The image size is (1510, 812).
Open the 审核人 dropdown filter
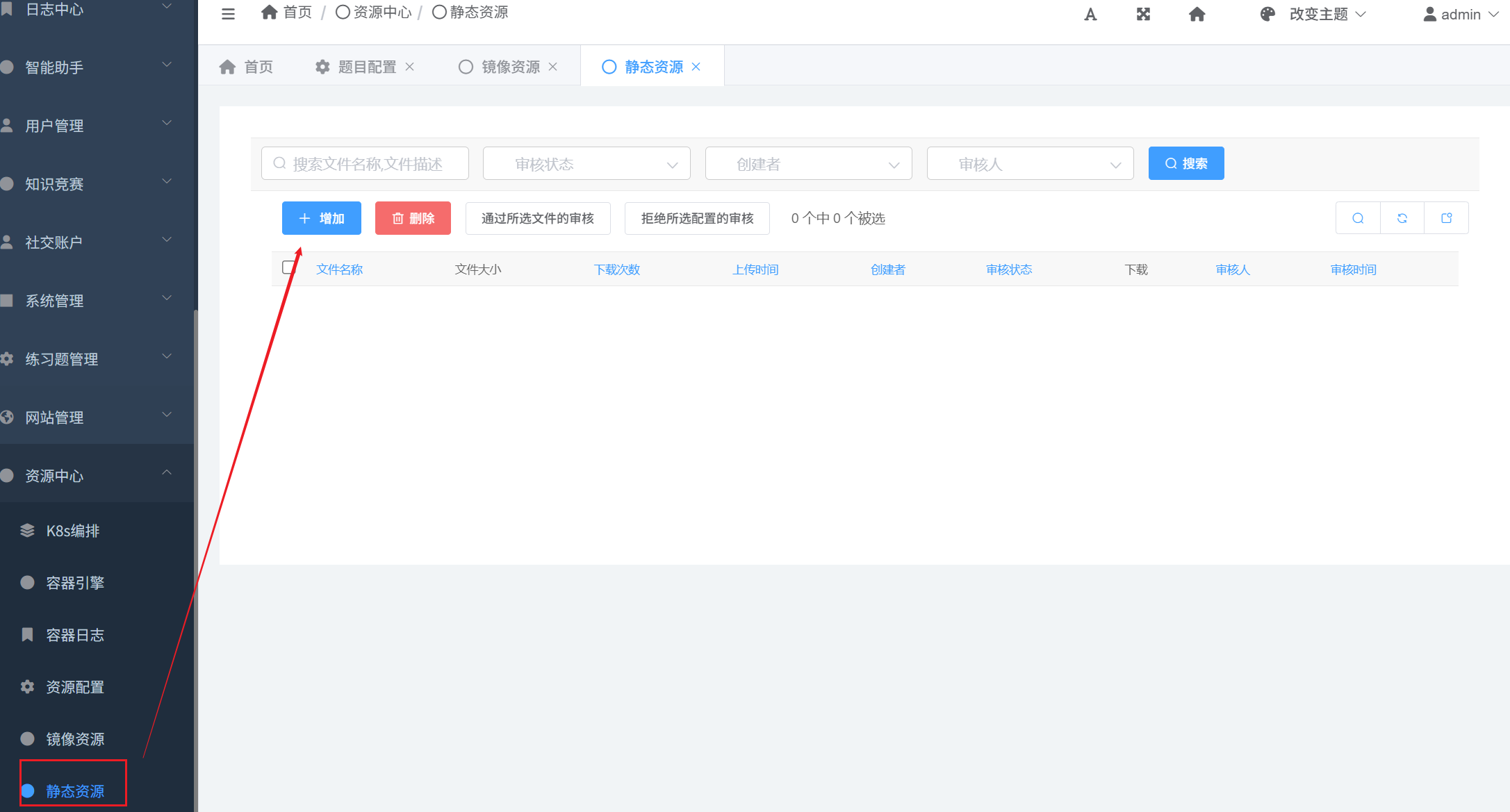(x=1030, y=164)
